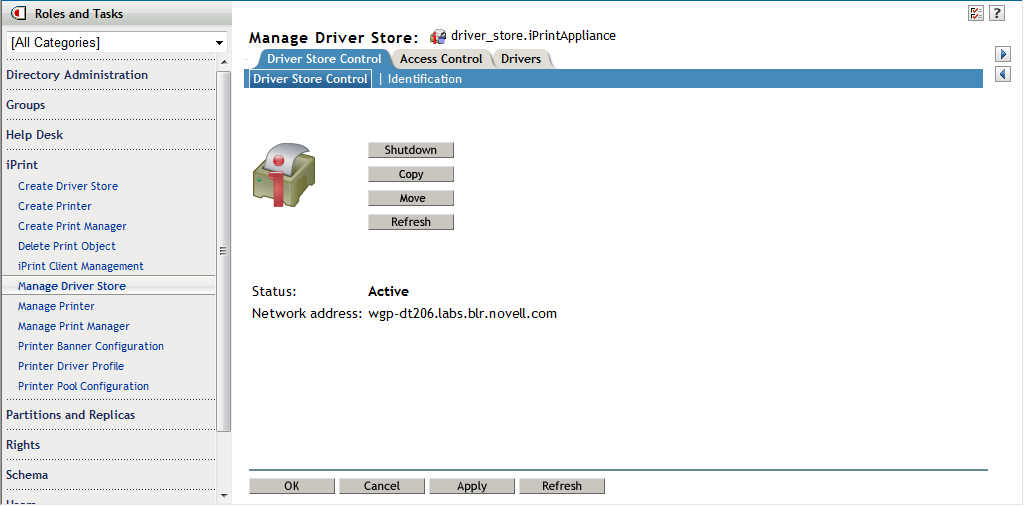This screenshot has width=1024, height=506.
Task: Open the Manage Print Manager task
Action: (74, 326)
